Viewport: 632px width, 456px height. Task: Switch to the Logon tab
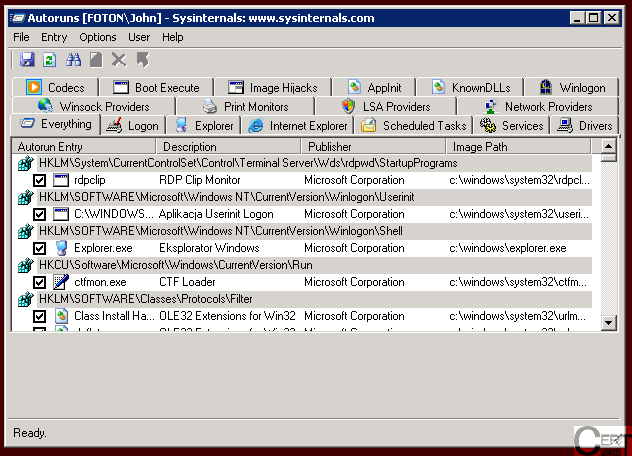tap(133, 126)
